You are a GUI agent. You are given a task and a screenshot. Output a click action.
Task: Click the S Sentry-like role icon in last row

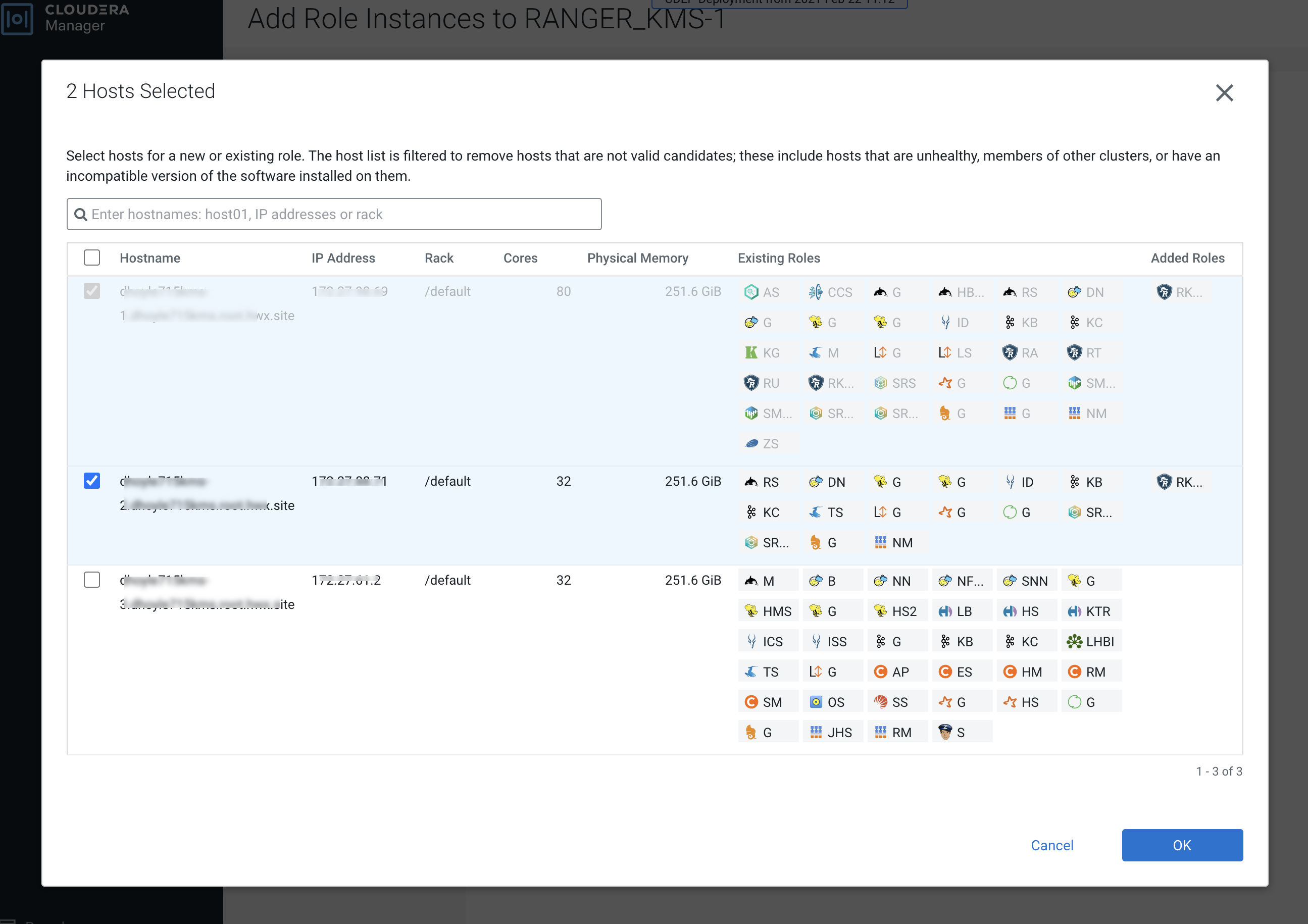point(945,732)
